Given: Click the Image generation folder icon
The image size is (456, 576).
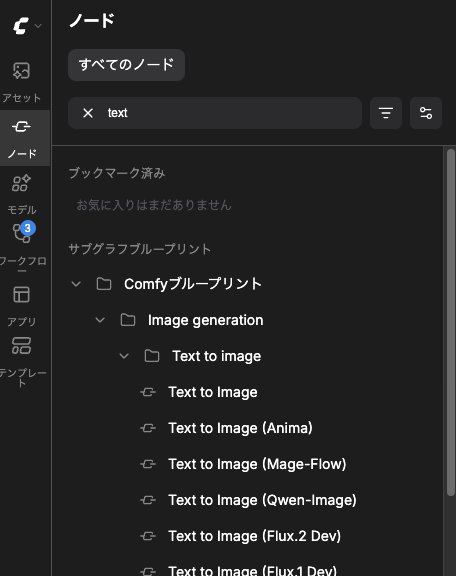Looking at the screenshot, I should click(x=128, y=320).
